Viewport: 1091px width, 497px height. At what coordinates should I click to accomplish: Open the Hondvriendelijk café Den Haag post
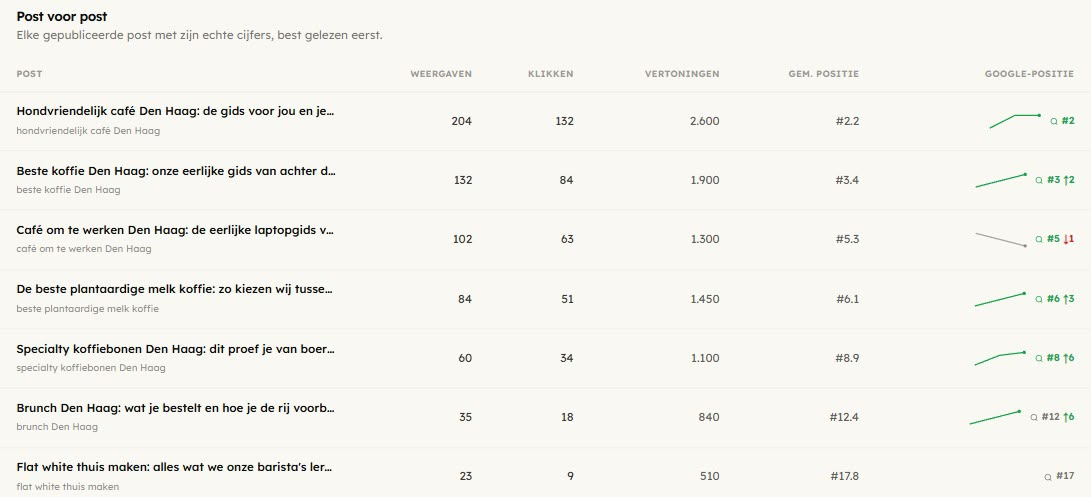pos(175,111)
